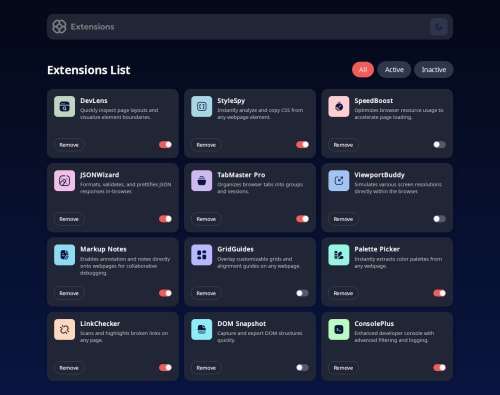Remove the ViewportBuddy extension
Screen dimensions: 500x395
tap(343, 219)
